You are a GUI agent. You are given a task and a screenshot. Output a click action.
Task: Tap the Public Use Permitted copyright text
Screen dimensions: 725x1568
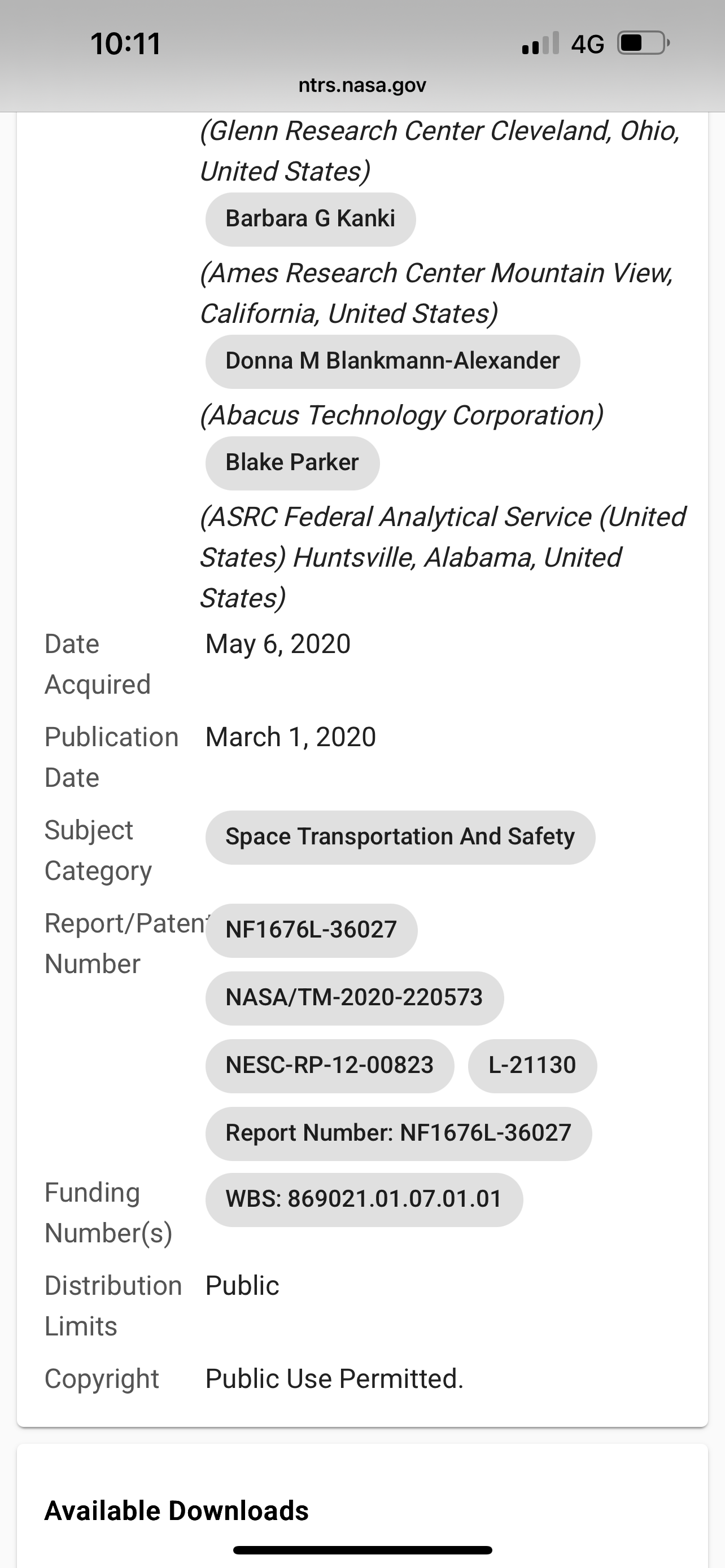click(x=334, y=1379)
